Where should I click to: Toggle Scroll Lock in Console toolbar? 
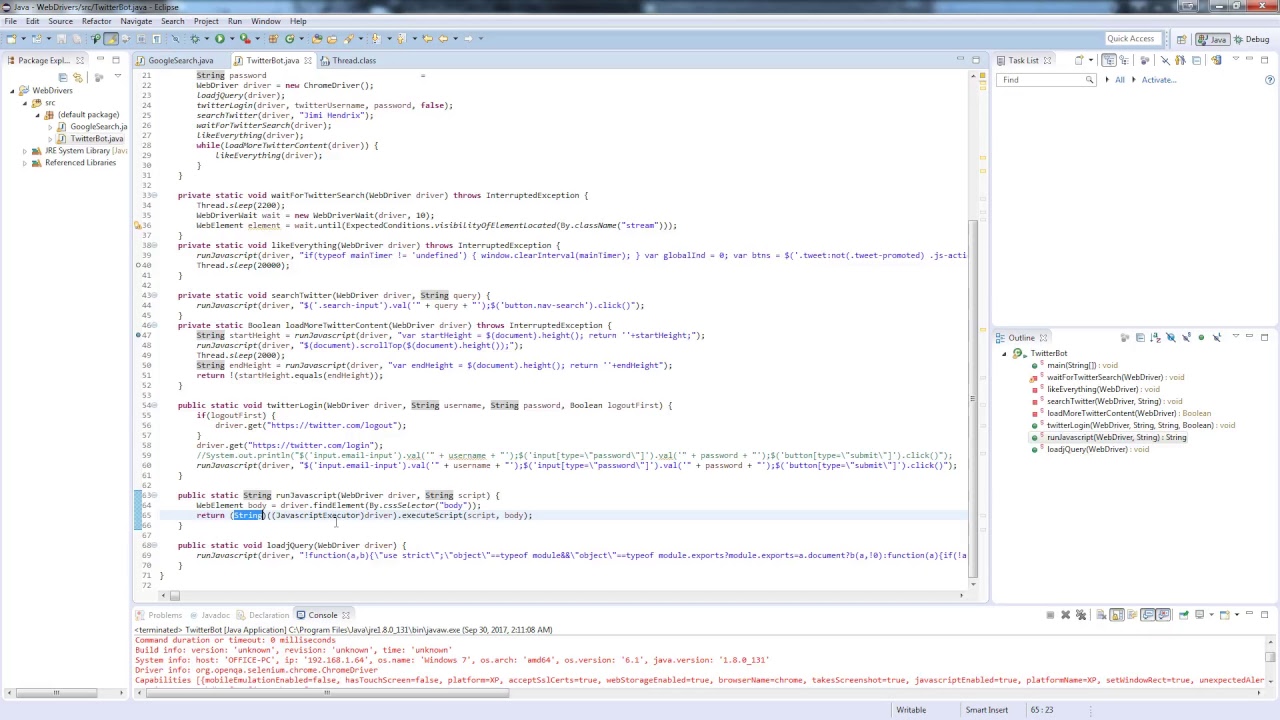[x=1117, y=615]
